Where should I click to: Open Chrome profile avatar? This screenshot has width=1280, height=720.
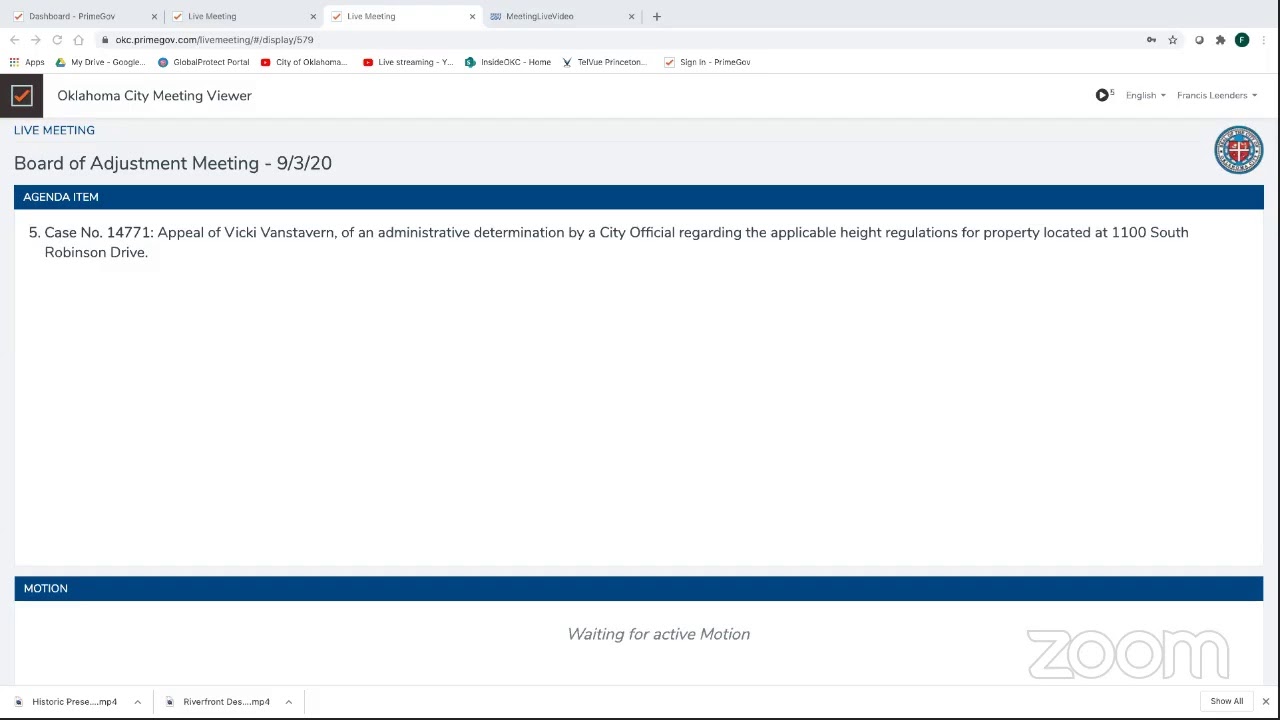tap(1242, 40)
